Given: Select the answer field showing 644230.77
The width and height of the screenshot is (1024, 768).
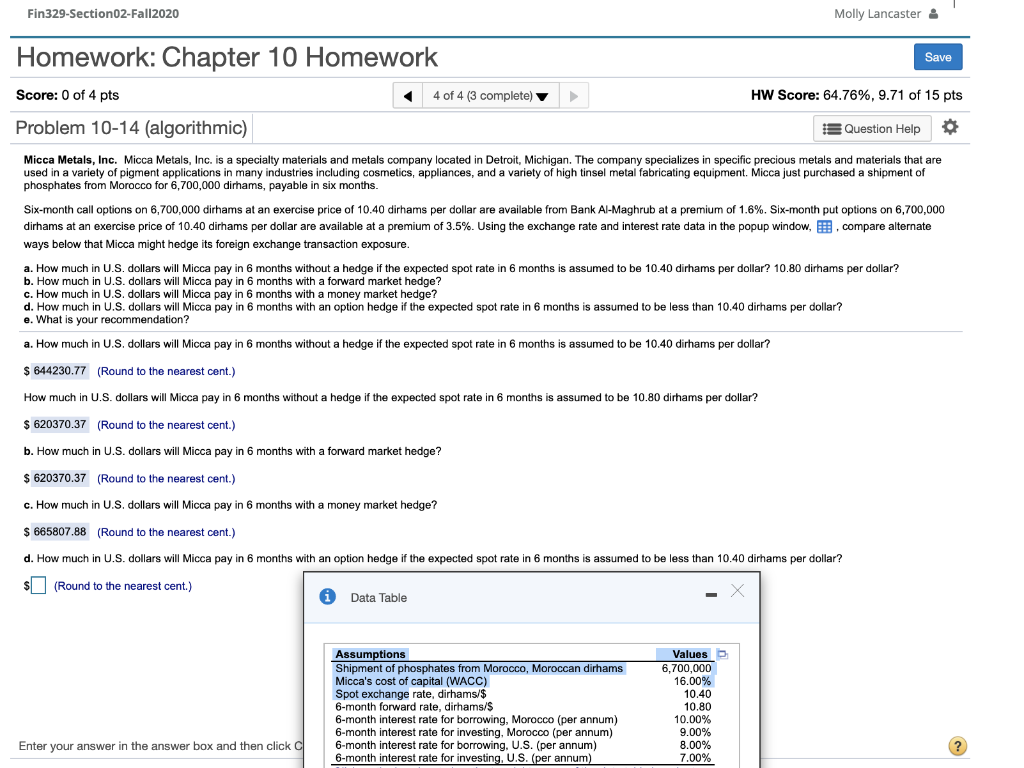Looking at the screenshot, I should pyautogui.click(x=56, y=370).
